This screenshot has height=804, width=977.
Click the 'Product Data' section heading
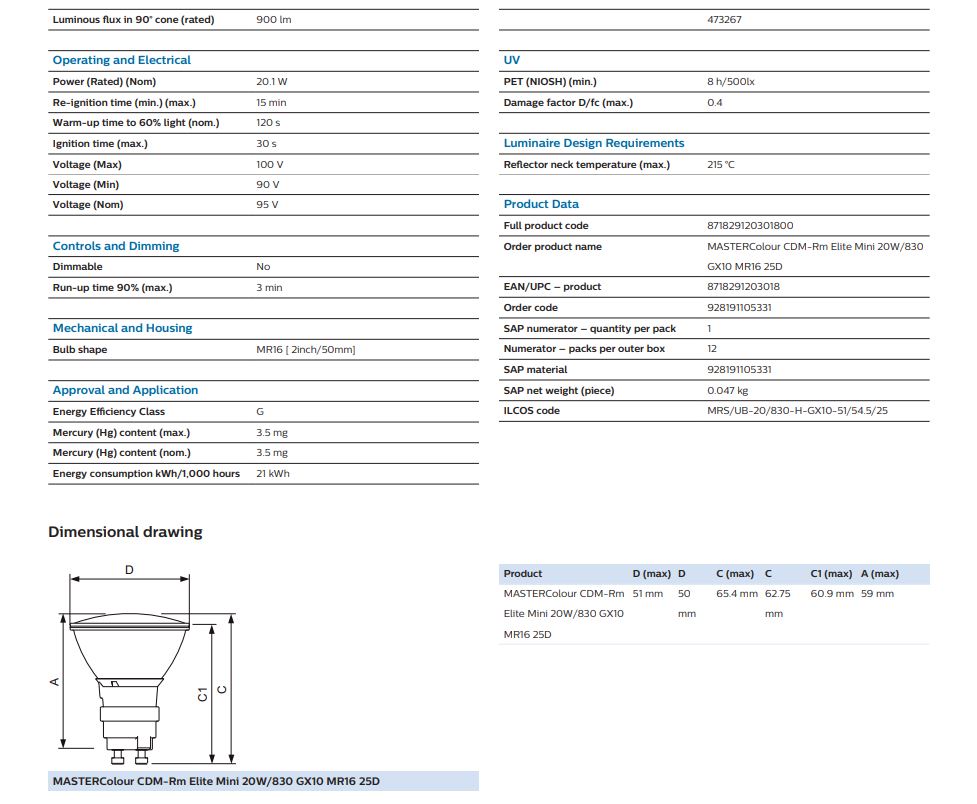(x=541, y=204)
